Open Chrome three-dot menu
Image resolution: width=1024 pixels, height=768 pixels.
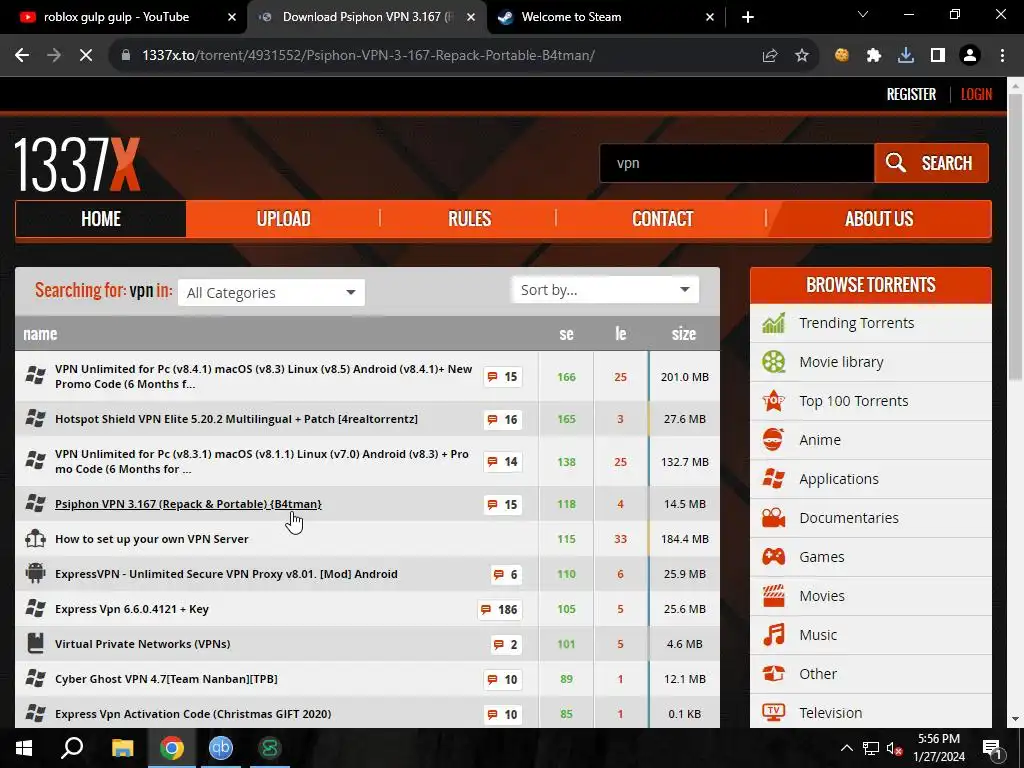[1002, 56]
